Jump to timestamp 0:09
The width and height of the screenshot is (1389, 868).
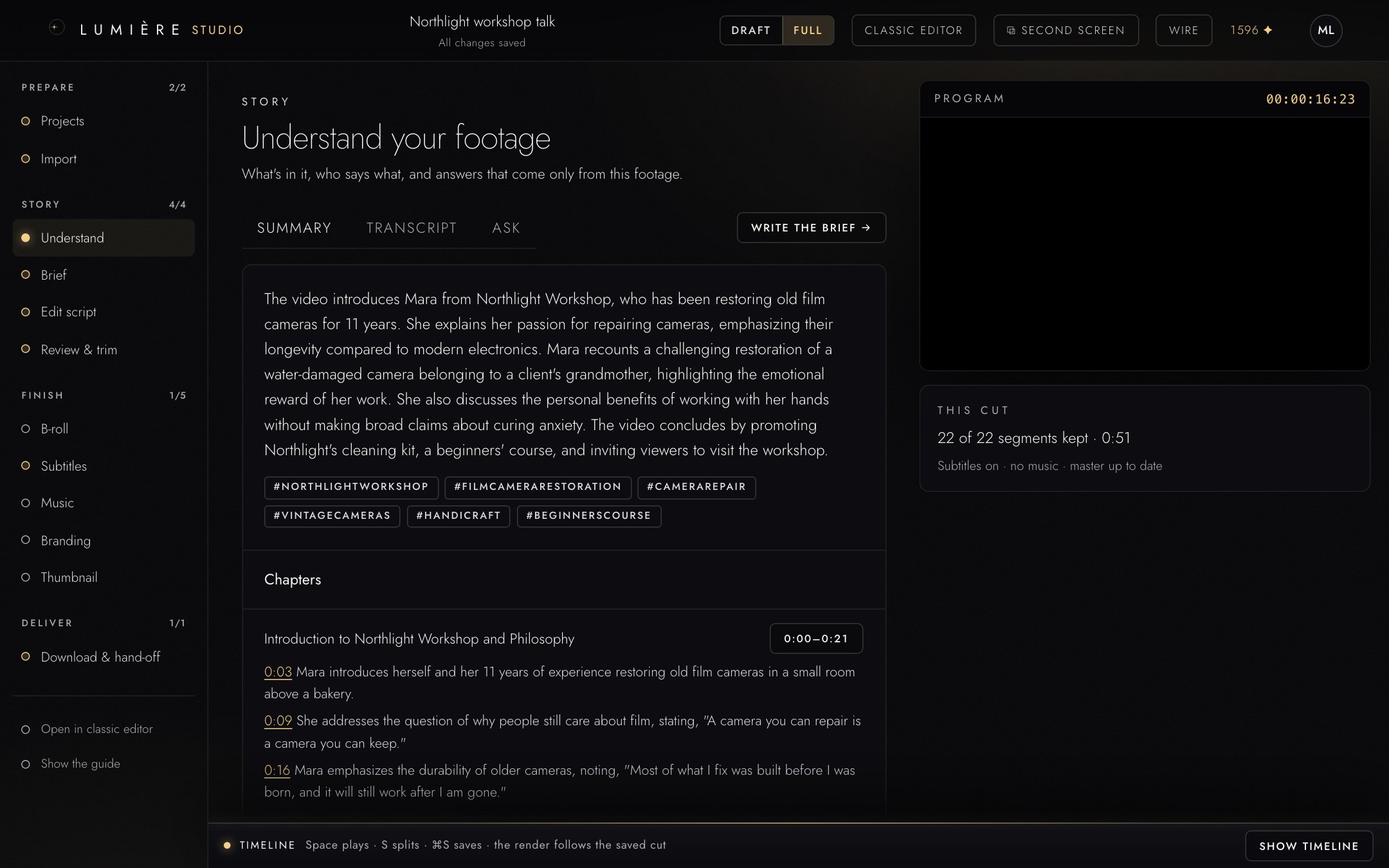coord(278,721)
